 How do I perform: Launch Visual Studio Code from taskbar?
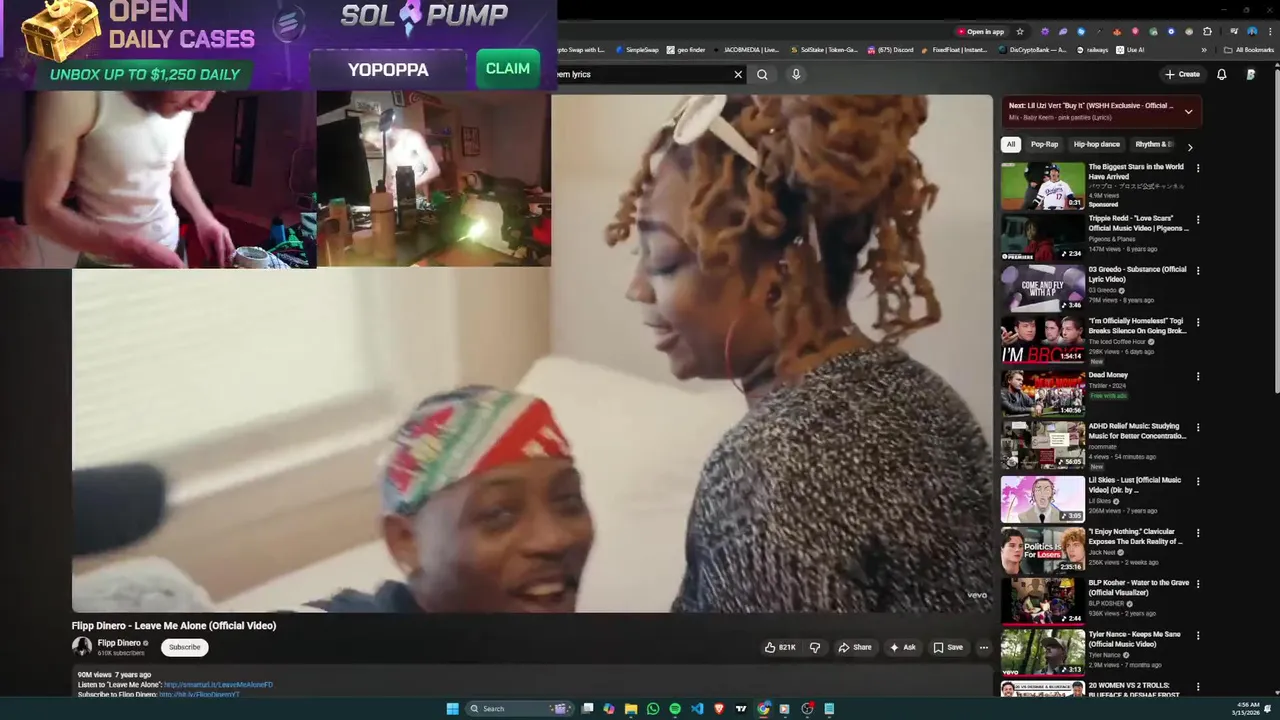tap(697, 708)
